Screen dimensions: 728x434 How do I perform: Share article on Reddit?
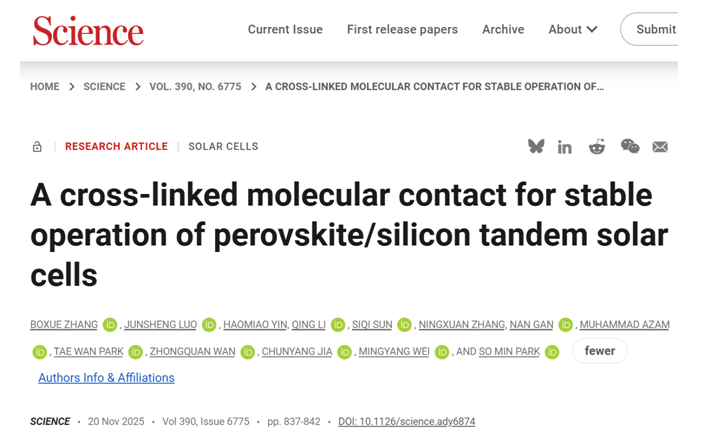(x=597, y=147)
